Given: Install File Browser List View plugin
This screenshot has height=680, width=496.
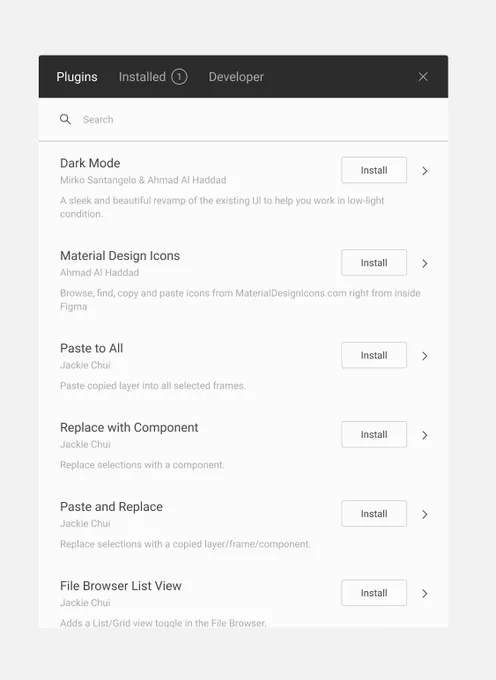Looking at the screenshot, I should pyautogui.click(x=374, y=593).
